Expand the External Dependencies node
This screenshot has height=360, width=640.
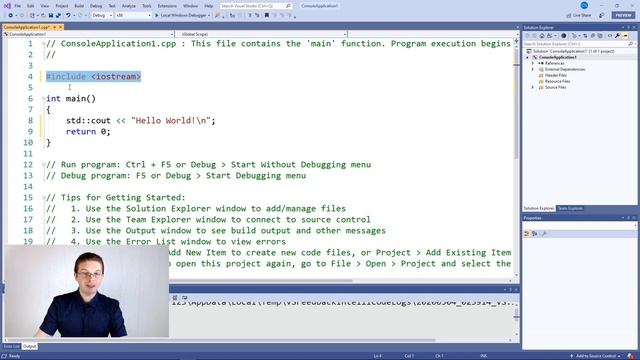click(x=533, y=69)
